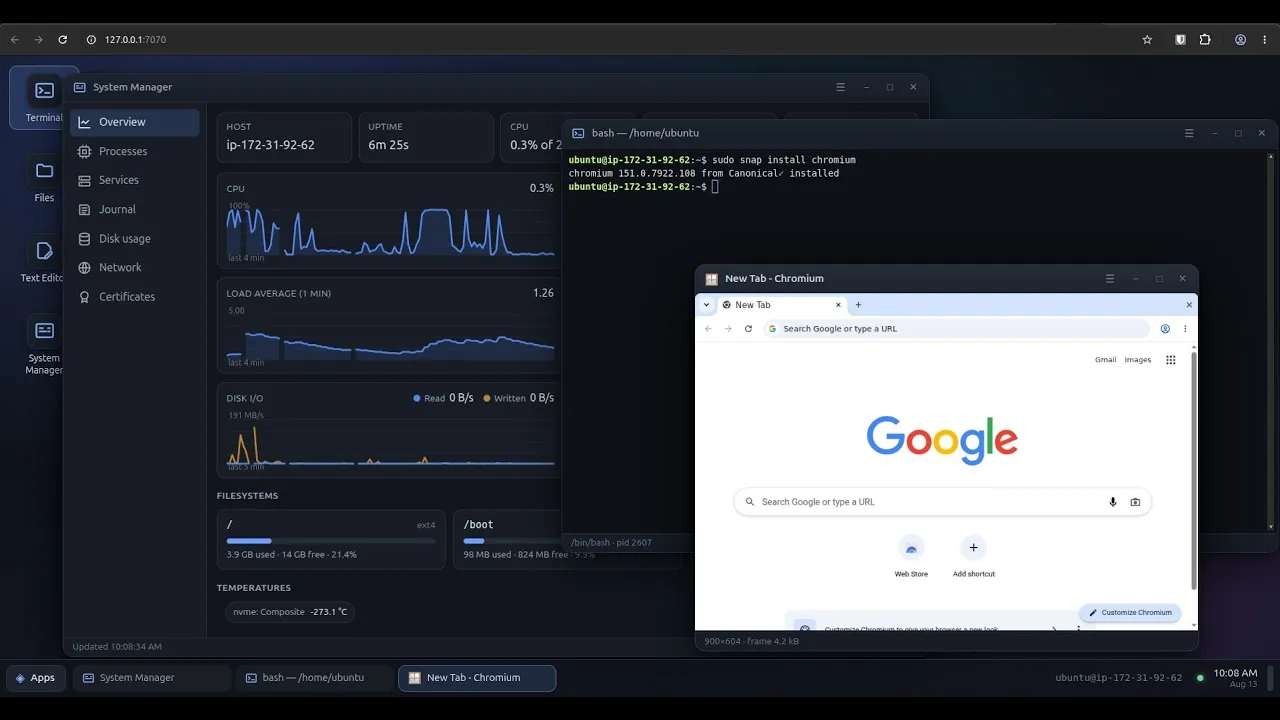Click the Add shortcut button

point(974,556)
